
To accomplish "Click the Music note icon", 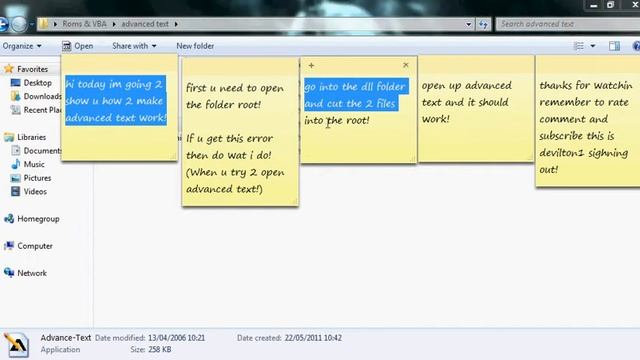I will [x=16, y=164].
